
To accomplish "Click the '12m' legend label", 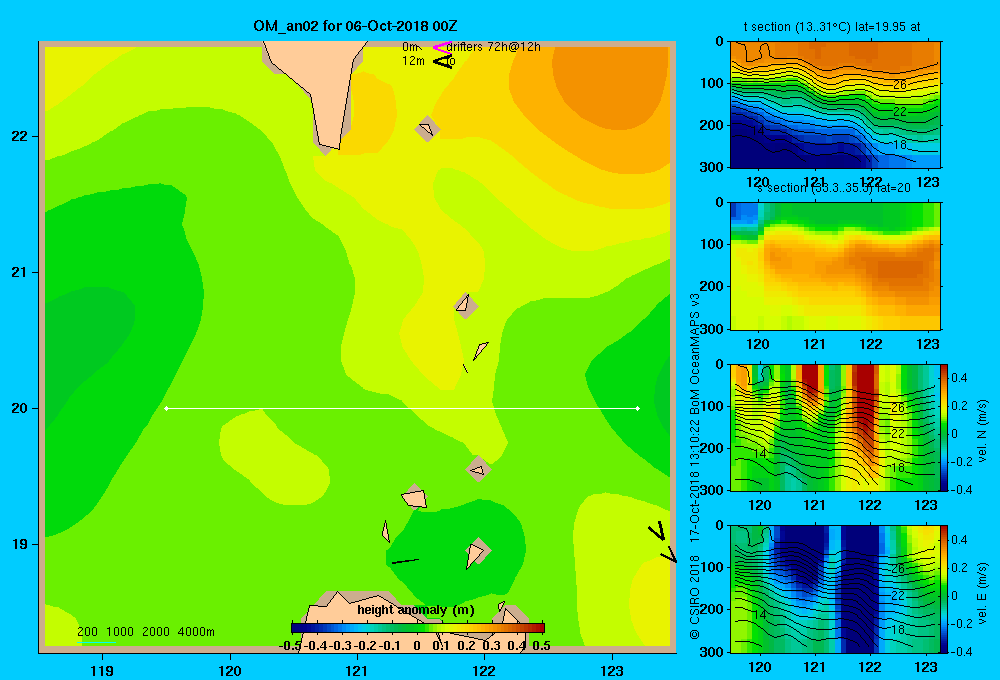I will coord(413,61).
